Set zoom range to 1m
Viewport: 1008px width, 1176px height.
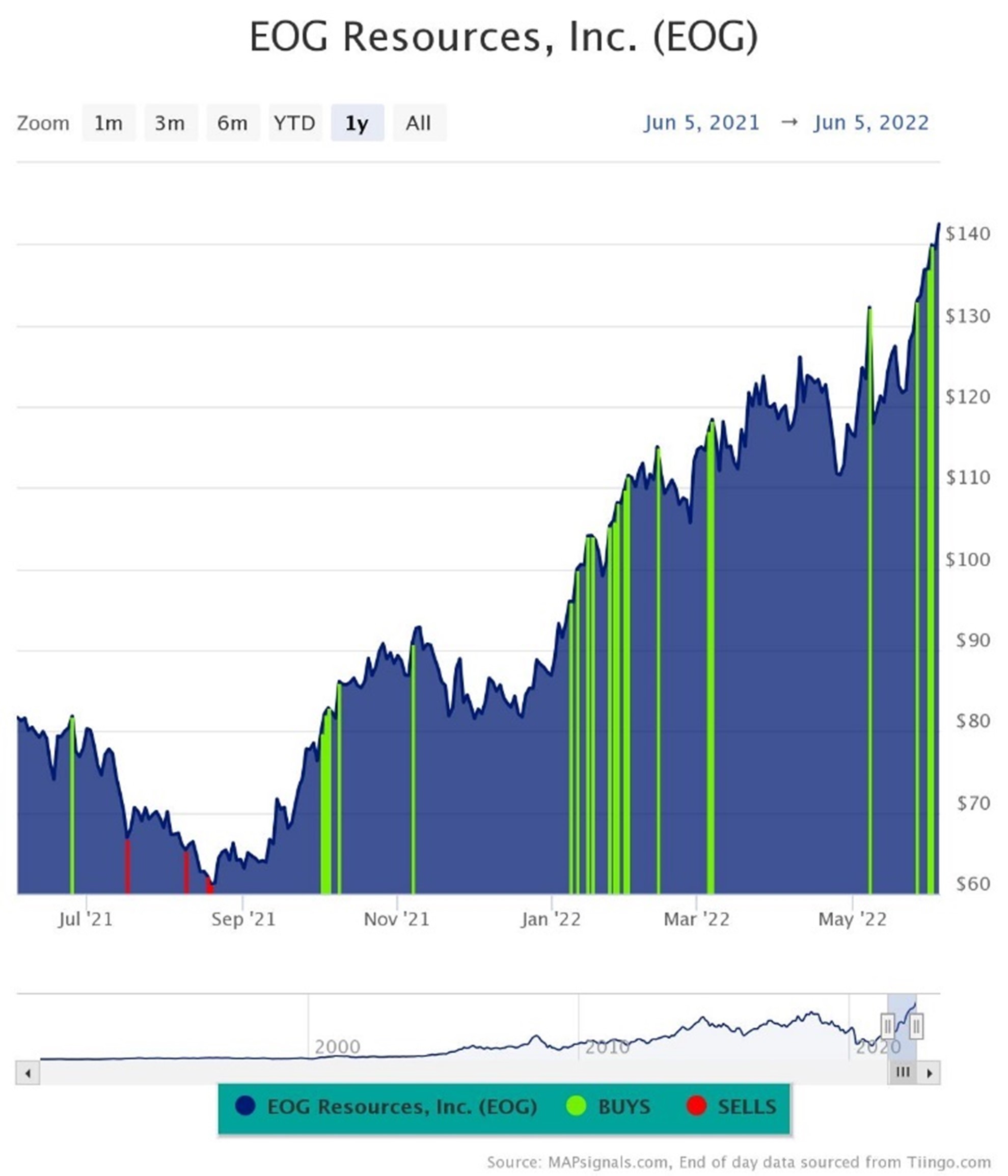(108, 123)
